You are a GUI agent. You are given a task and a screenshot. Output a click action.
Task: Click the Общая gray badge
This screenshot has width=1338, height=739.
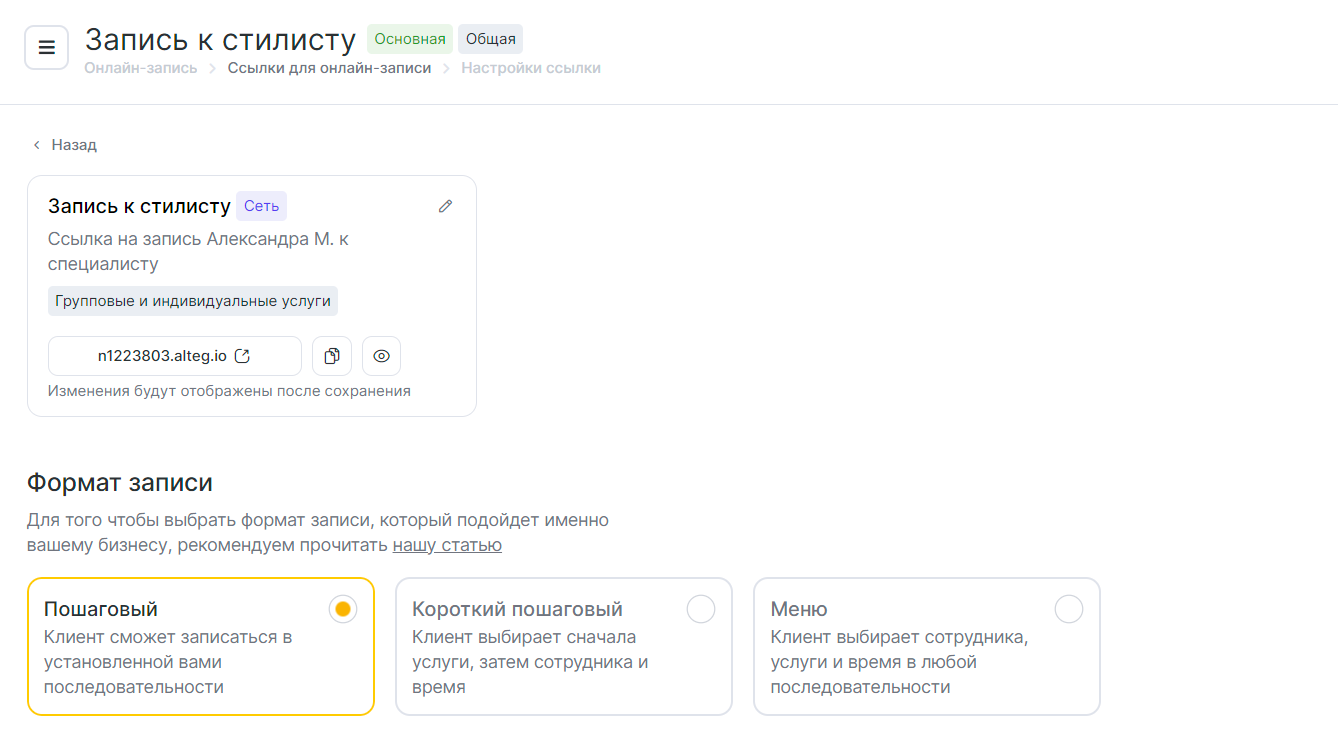[491, 39]
